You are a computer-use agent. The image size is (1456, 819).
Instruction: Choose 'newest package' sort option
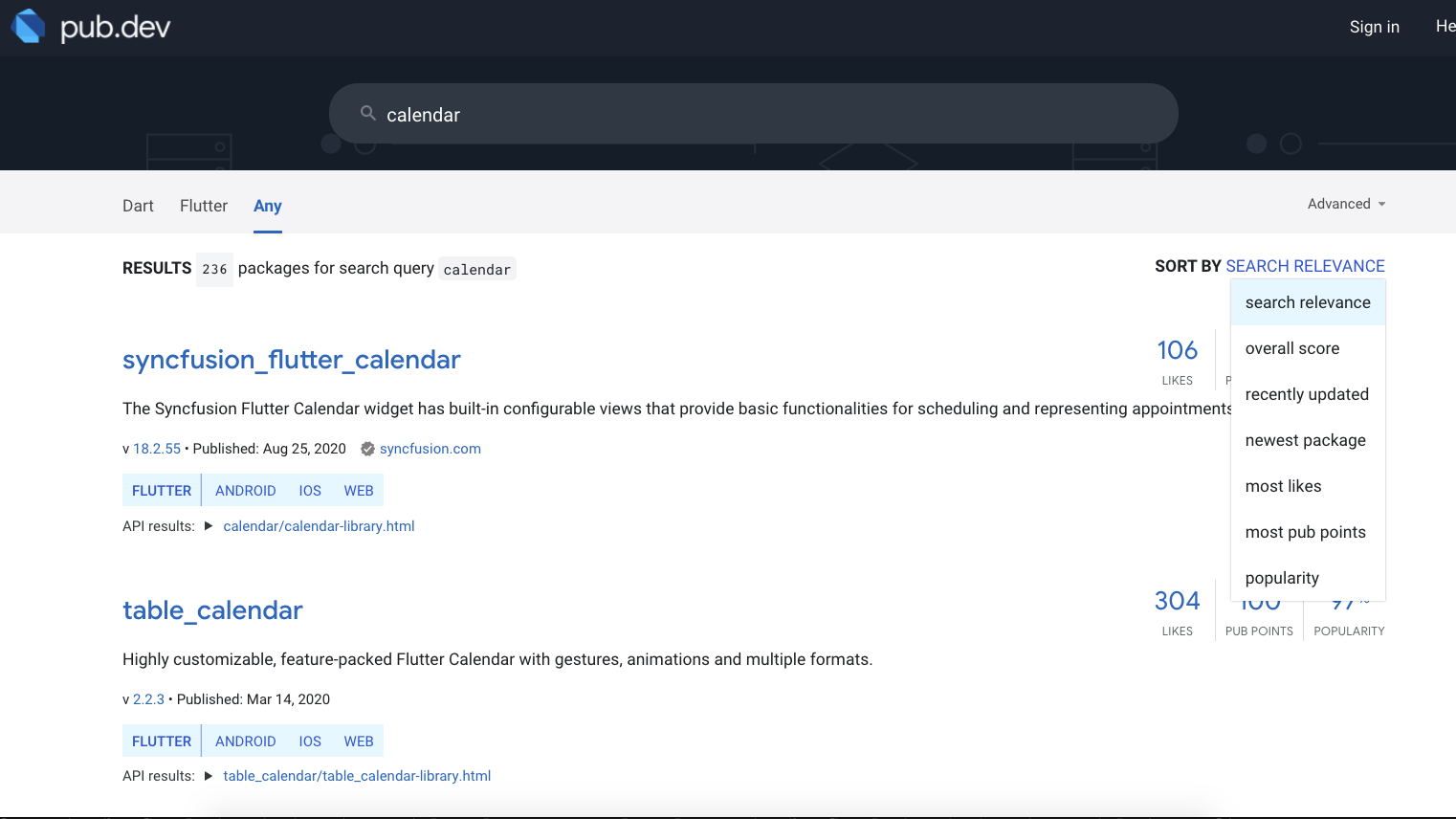pos(1308,440)
